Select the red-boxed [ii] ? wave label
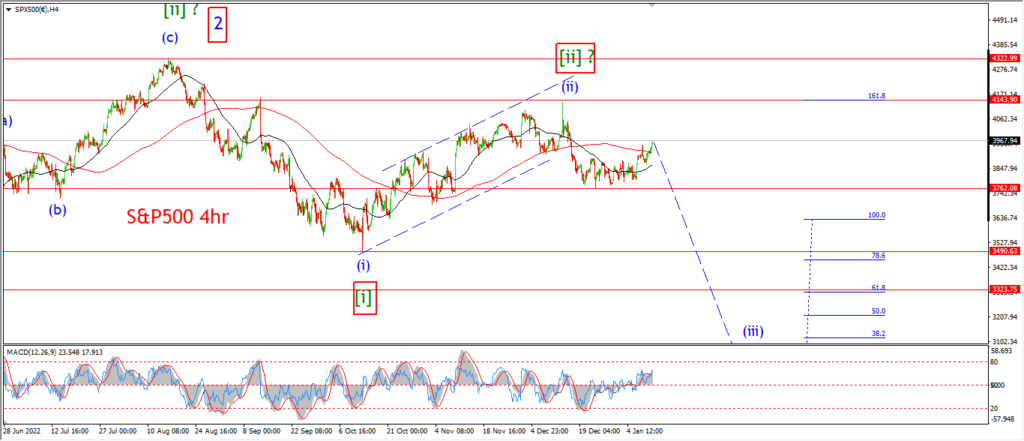Screen dimensions: 1024x441 [575, 57]
